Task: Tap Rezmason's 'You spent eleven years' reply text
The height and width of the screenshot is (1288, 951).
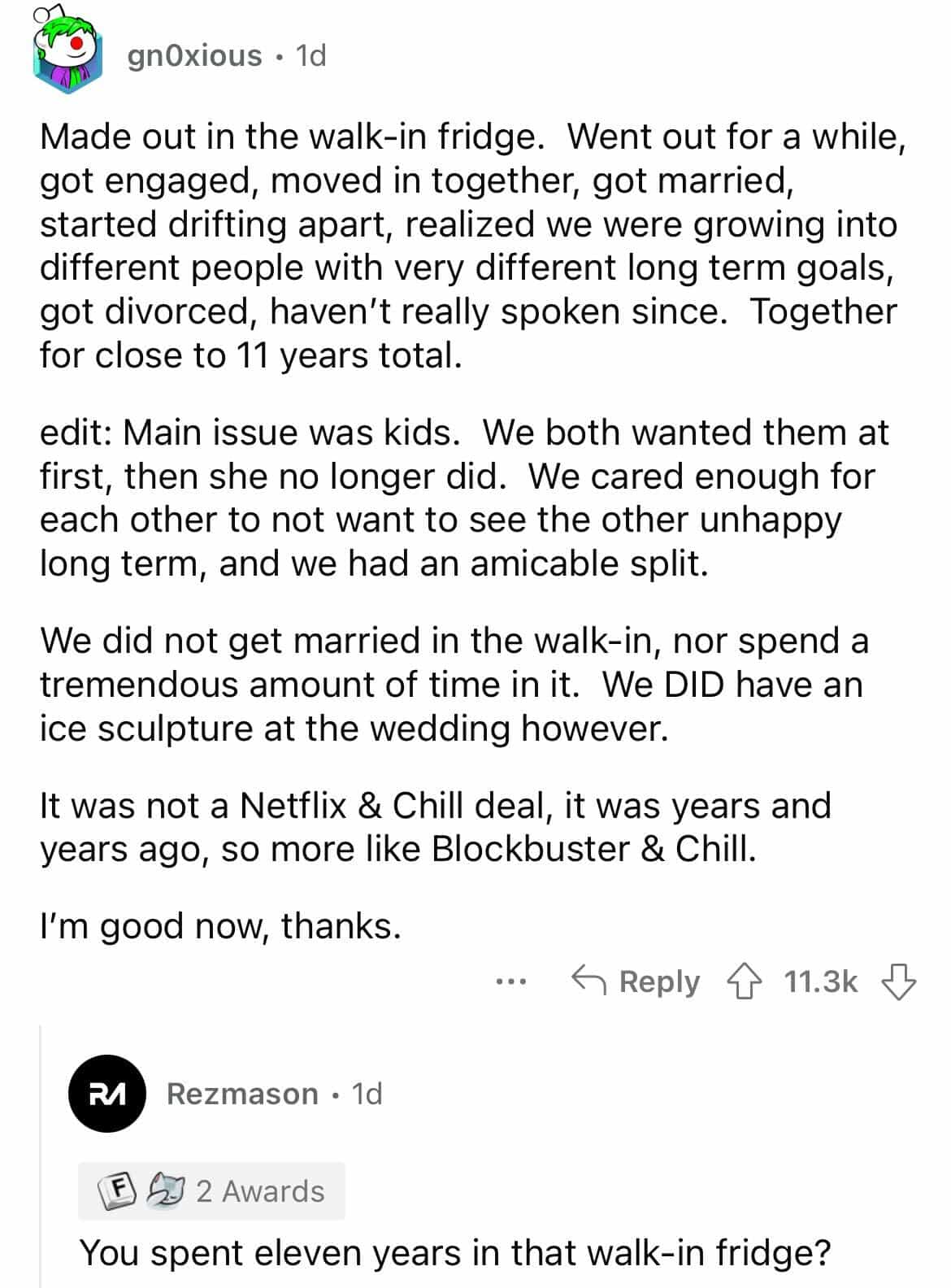Action: [x=455, y=1252]
